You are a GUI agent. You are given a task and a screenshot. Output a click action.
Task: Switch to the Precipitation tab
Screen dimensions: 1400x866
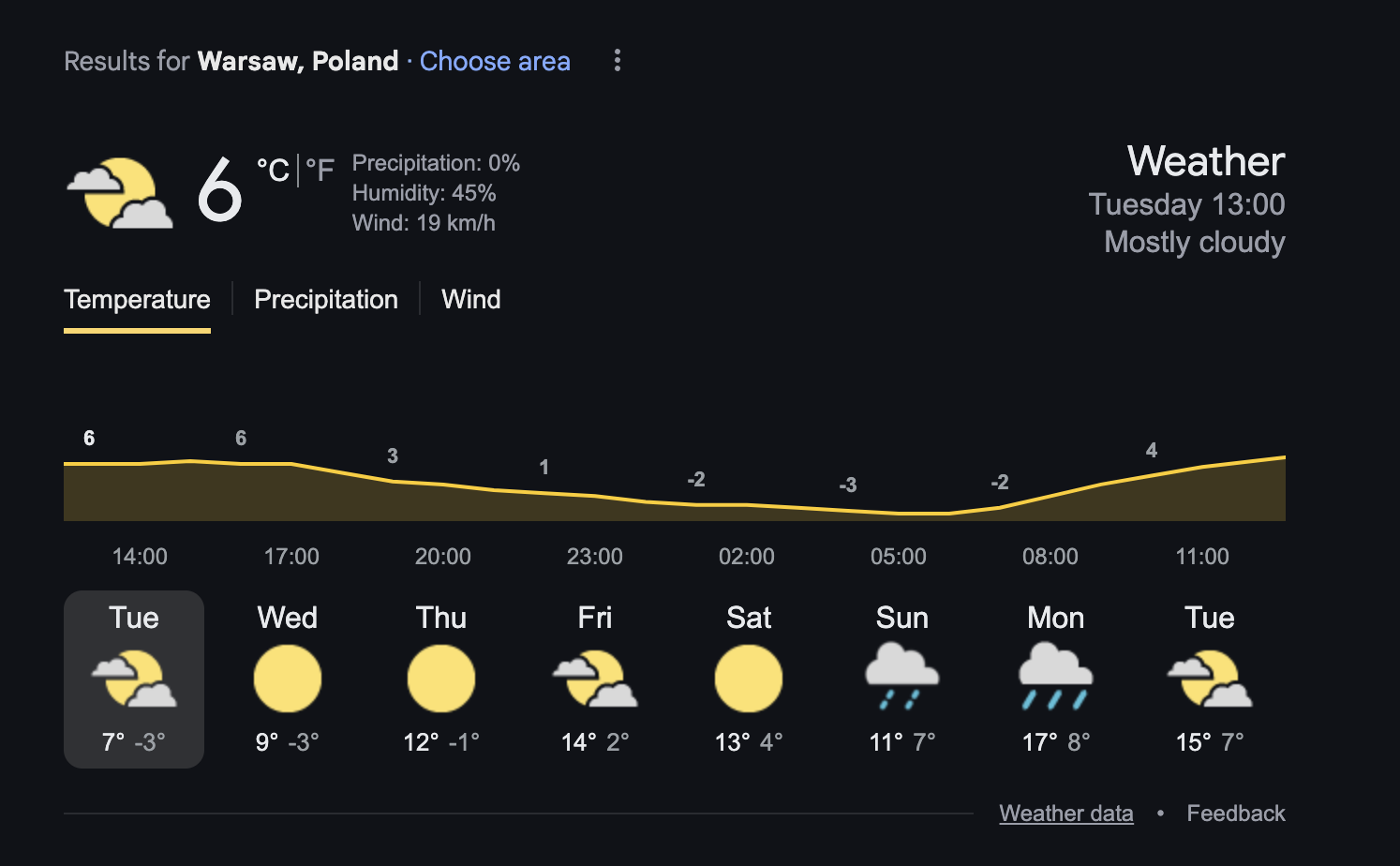click(x=326, y=300)
